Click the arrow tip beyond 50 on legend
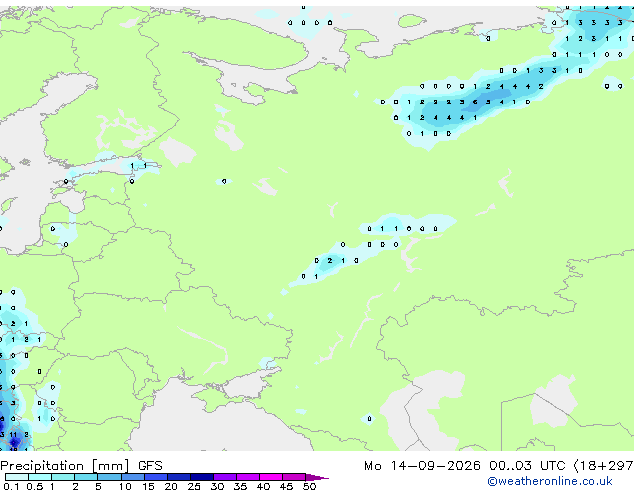Viewport: 634px width, 490px height. click(x=317, y=477)
